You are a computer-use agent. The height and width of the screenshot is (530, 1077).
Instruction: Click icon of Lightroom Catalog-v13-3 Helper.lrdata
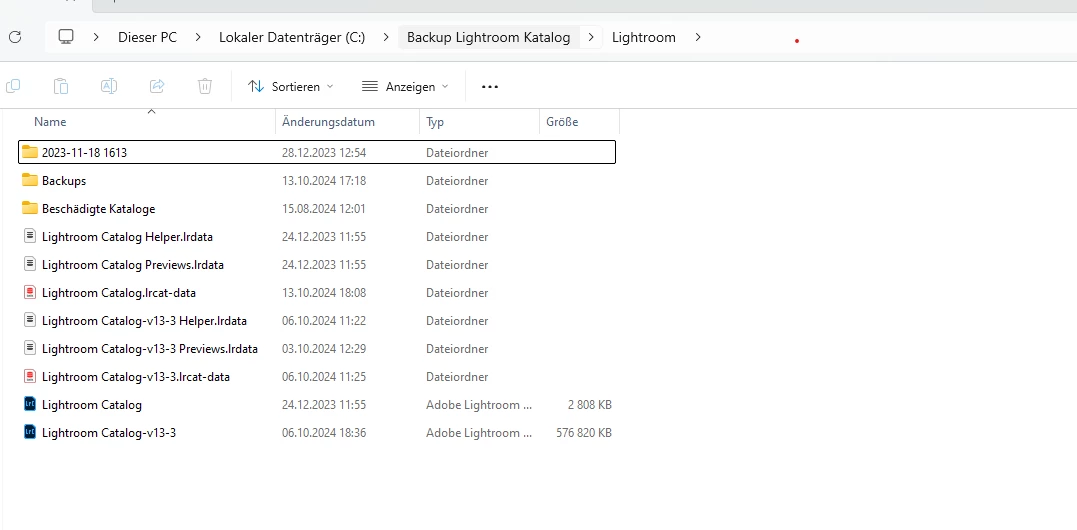[30, 321]
